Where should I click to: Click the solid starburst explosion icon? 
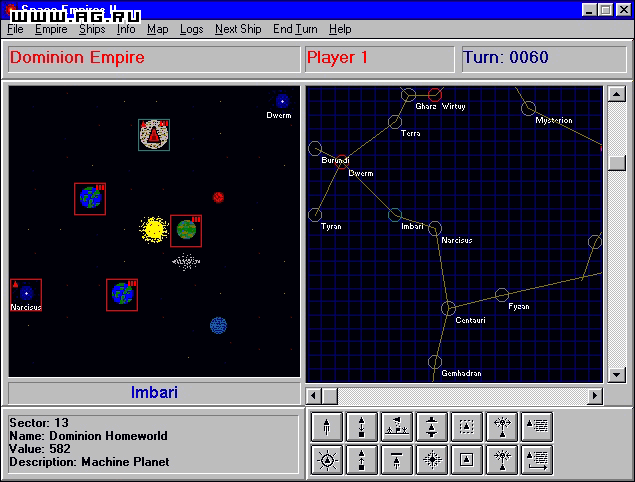point(432,460)
